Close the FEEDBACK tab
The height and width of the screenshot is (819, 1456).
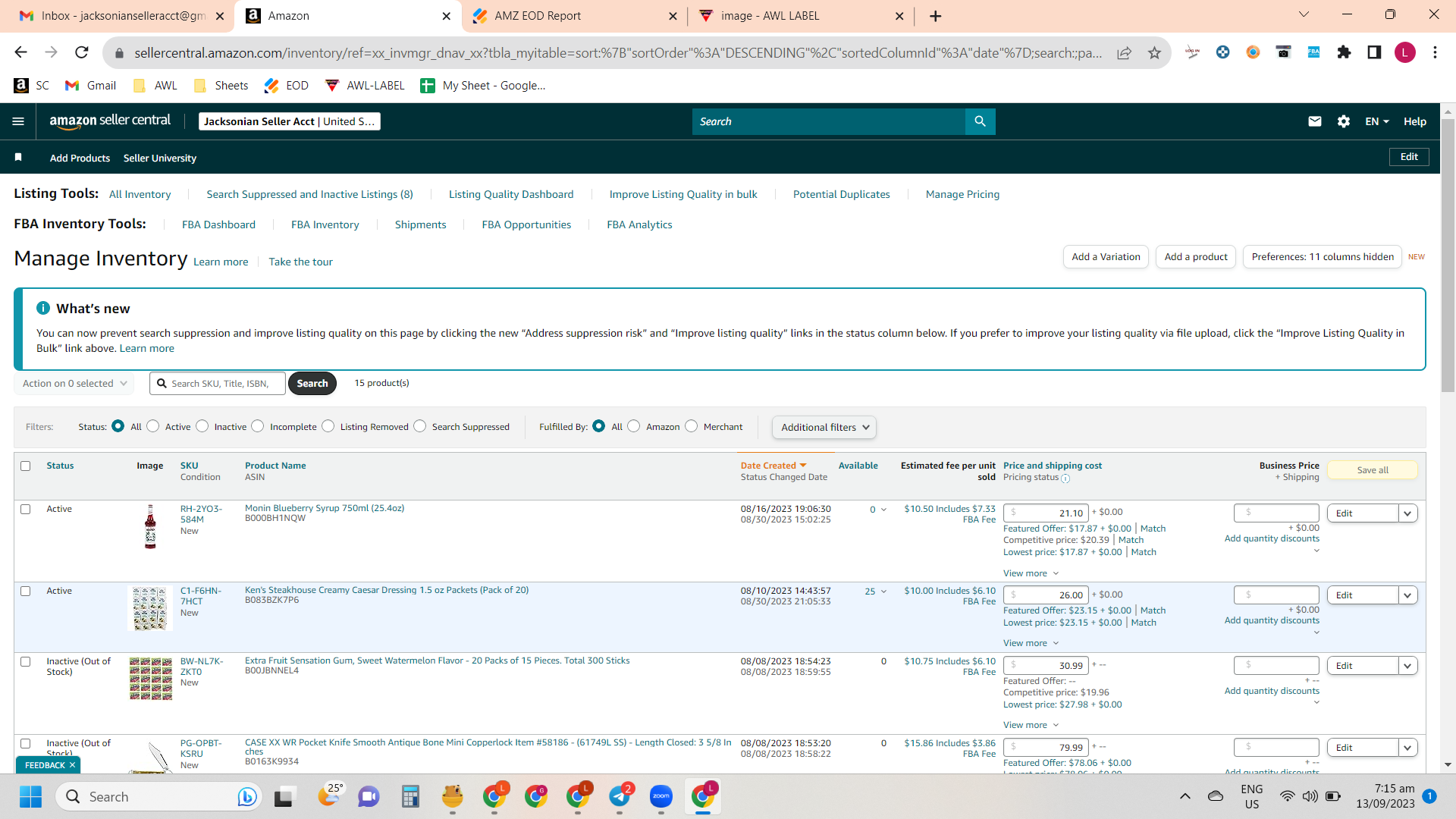tap(73, 765)
